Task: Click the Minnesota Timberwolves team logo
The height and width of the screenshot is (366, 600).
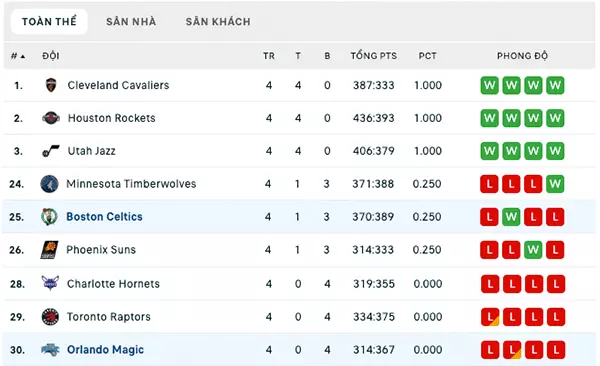Action: coord(50,184)
